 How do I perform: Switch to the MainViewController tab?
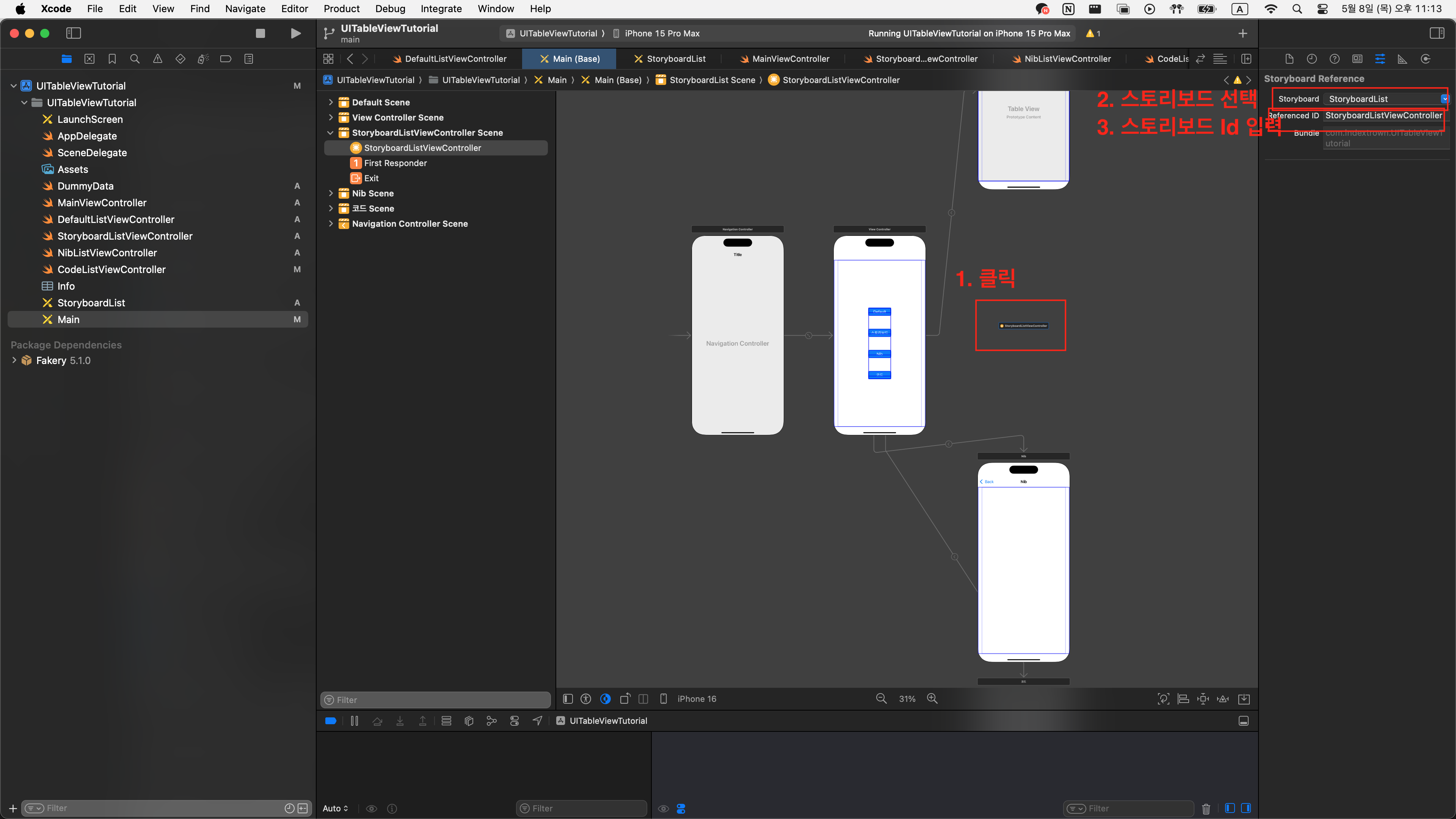[784, 59]
